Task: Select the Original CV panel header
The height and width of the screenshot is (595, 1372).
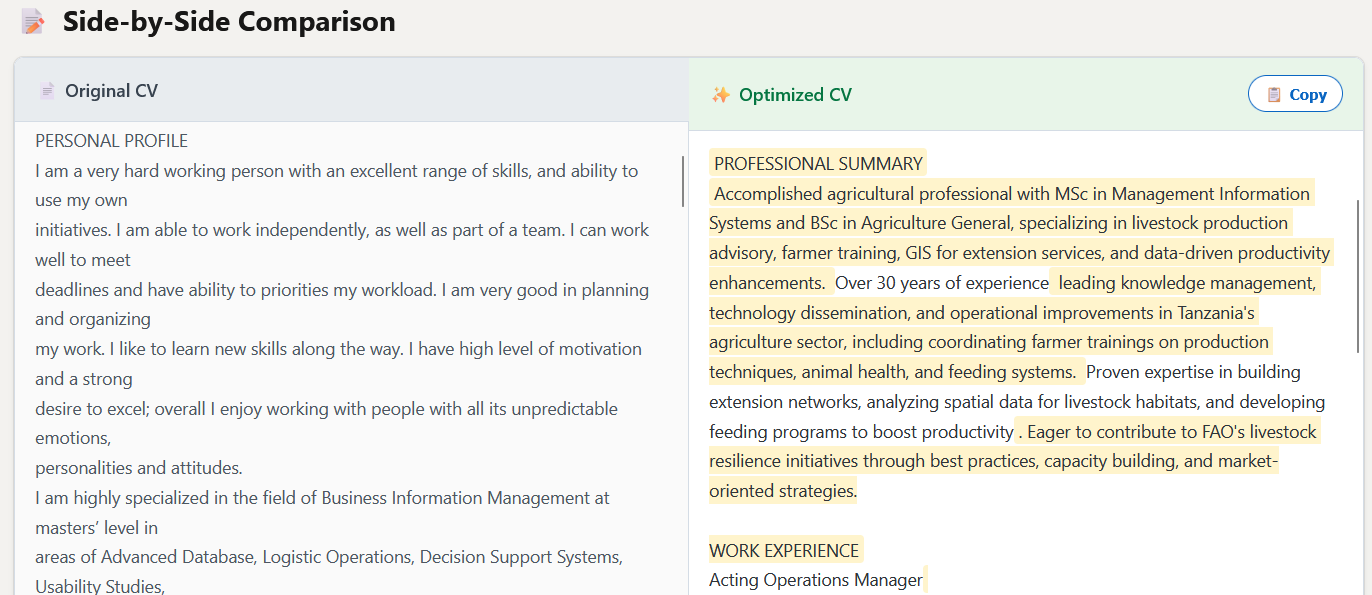Action: 111,89
